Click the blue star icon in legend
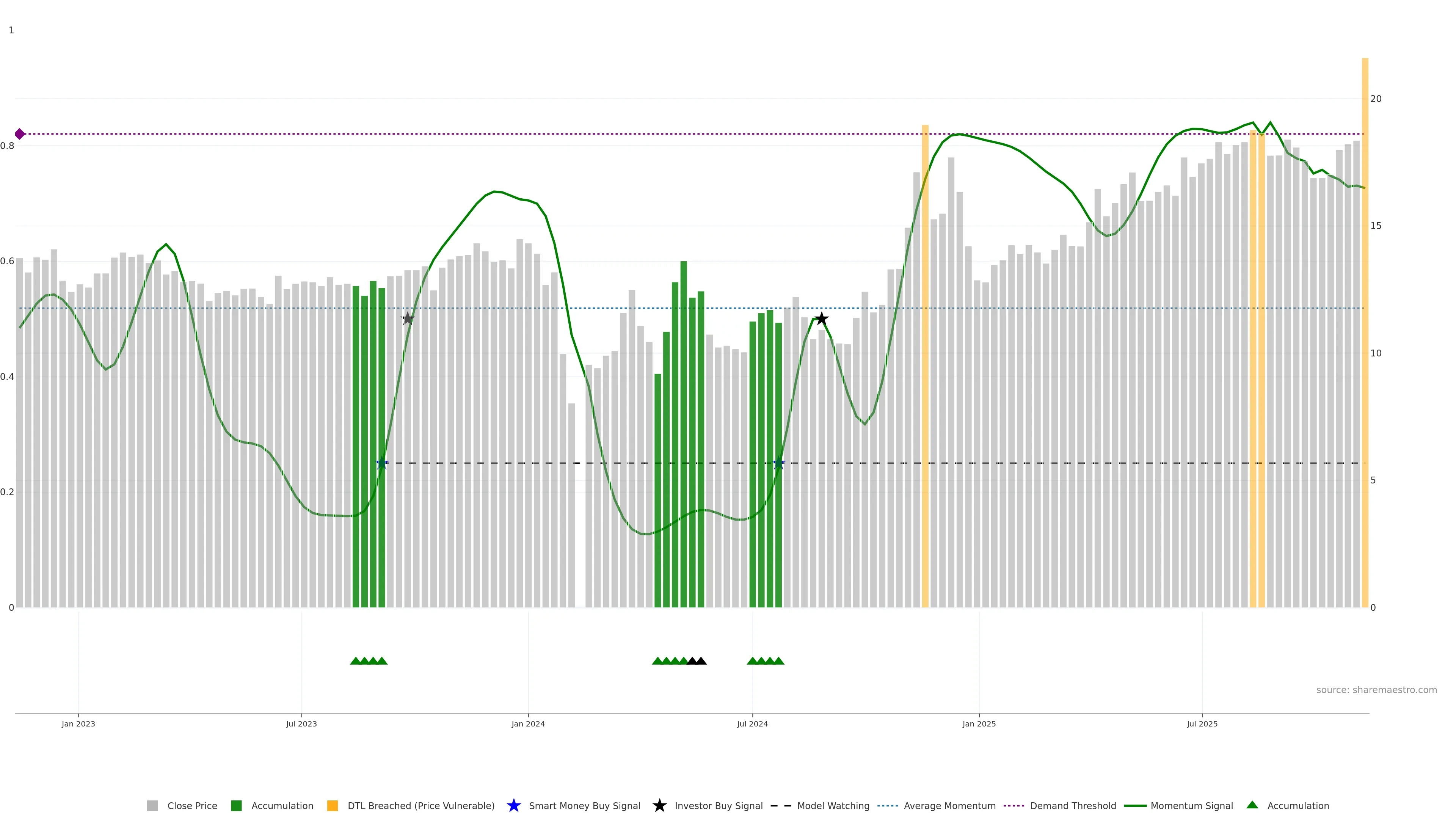The image size is (1456, 819). coord(513,805)
